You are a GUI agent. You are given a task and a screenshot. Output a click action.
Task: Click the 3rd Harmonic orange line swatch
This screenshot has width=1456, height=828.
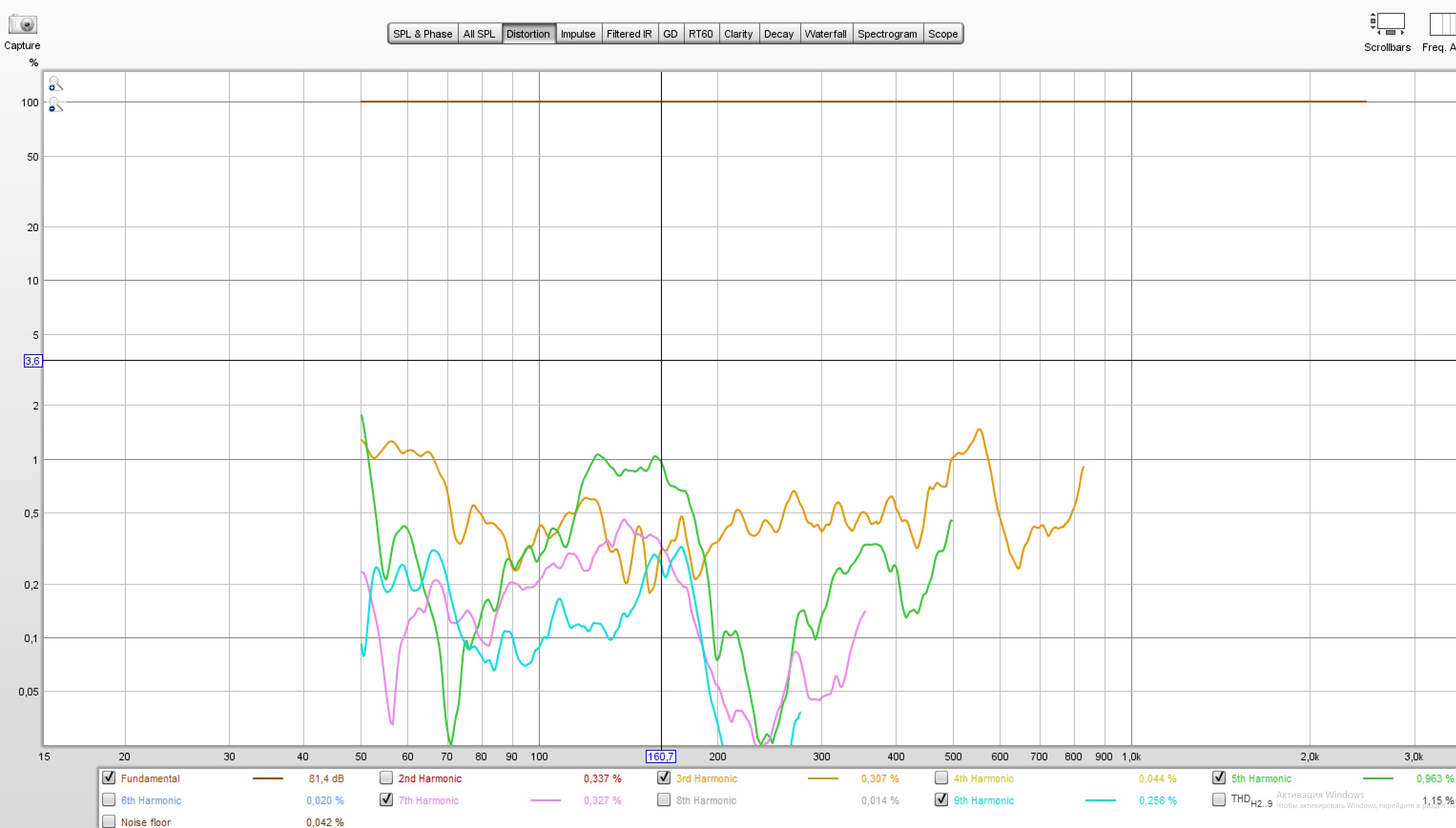(823, 778)
